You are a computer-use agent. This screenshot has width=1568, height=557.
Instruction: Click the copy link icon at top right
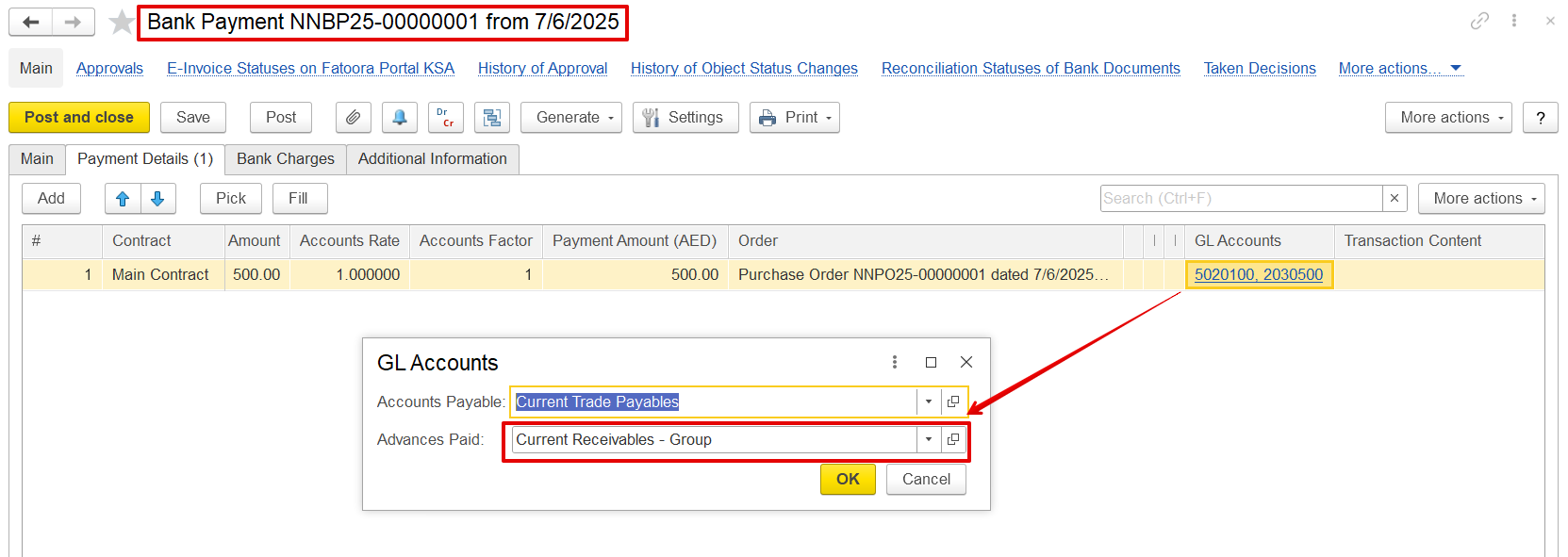[1479, 21]
